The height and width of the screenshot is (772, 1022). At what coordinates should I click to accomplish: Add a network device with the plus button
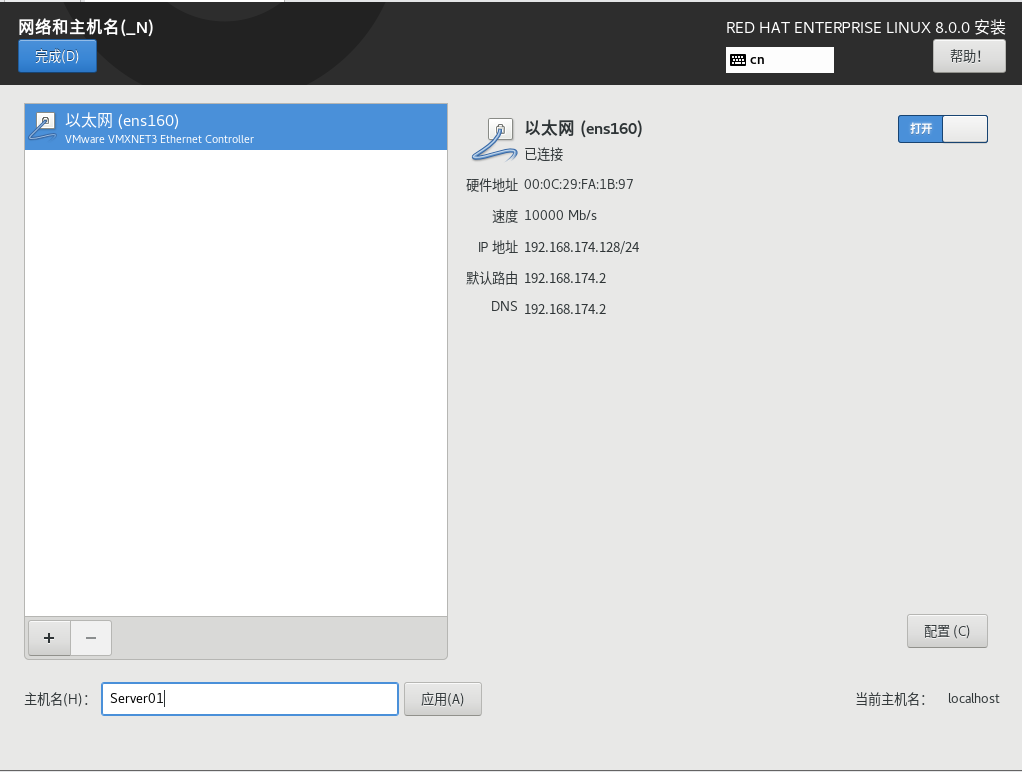(49, 638)
